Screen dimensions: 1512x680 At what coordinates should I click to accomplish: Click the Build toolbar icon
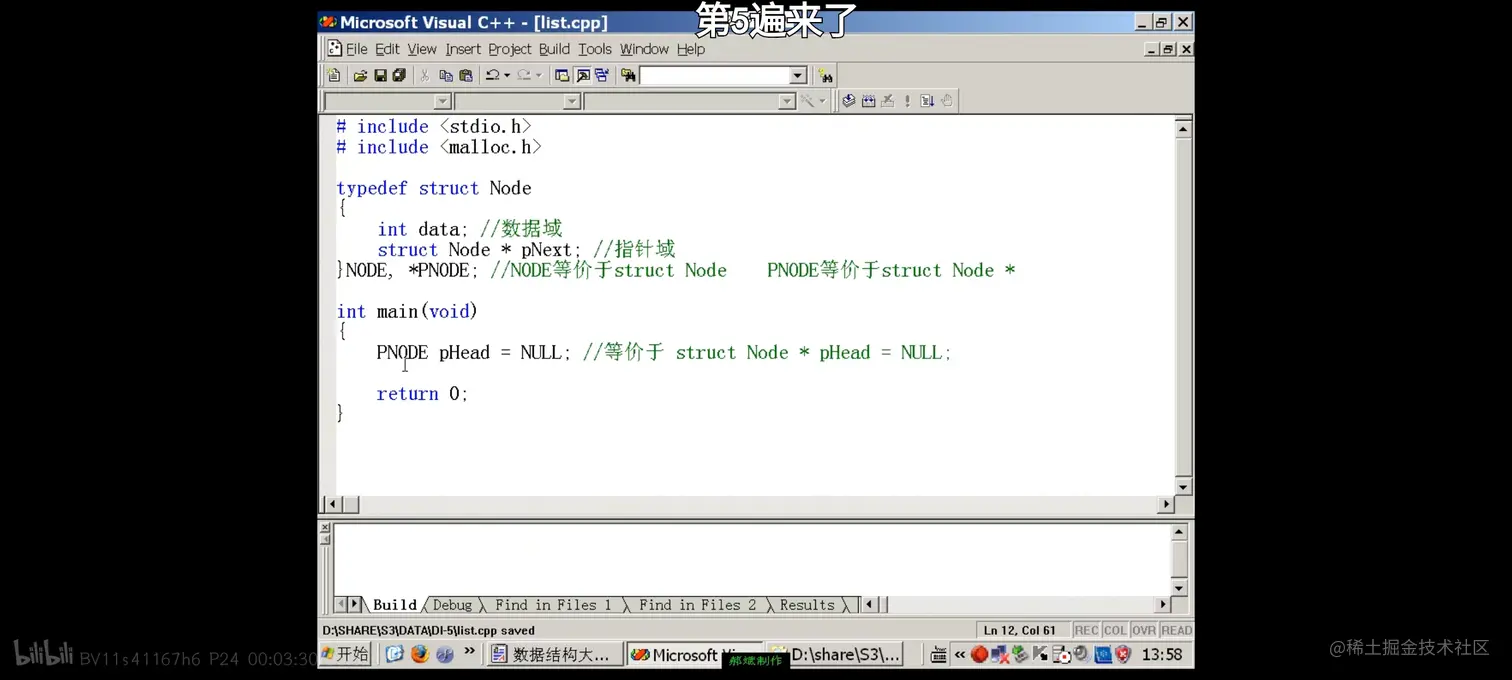(868, 101)
